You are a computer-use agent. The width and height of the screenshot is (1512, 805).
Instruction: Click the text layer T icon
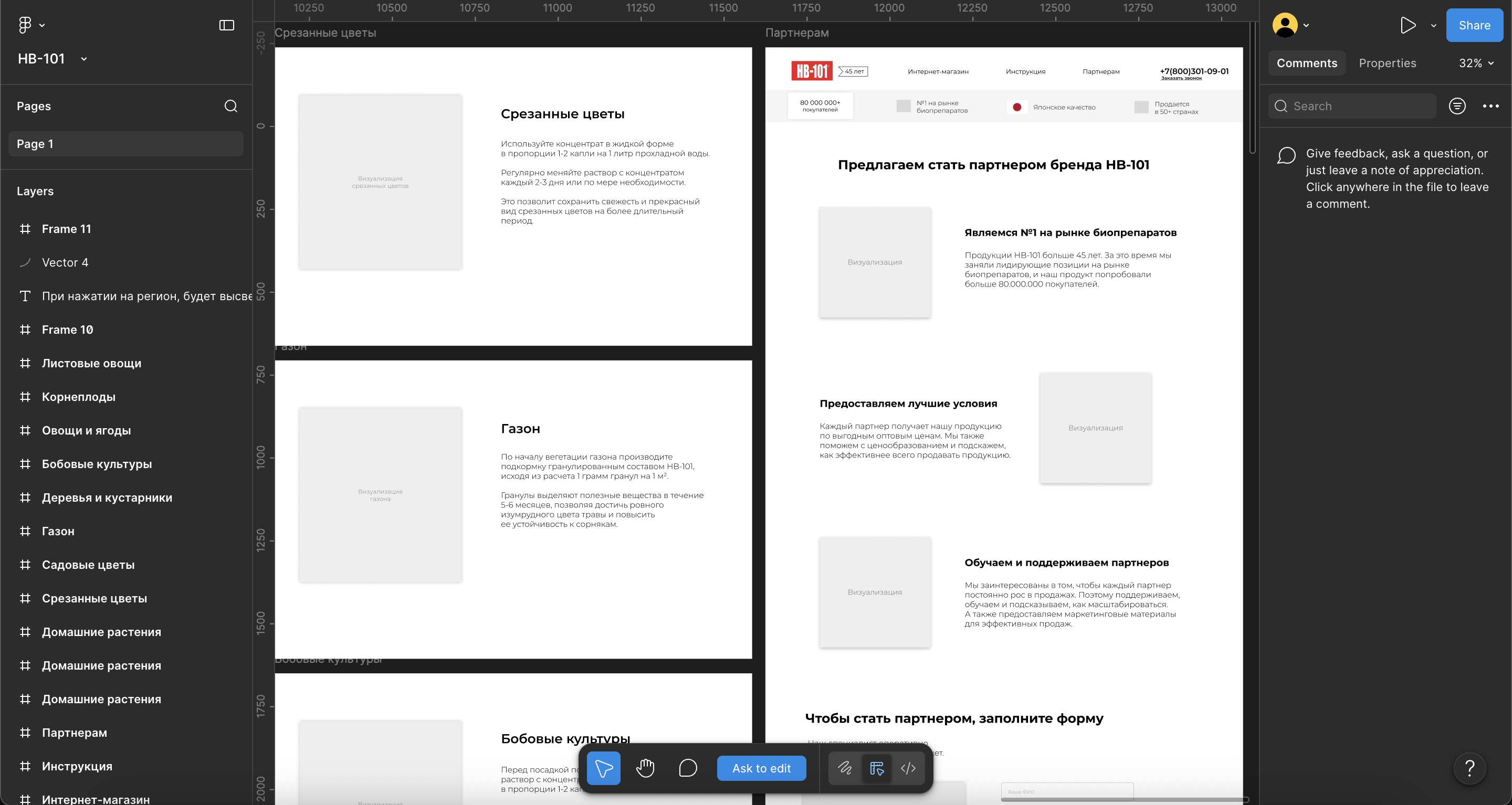click(25, 296)
